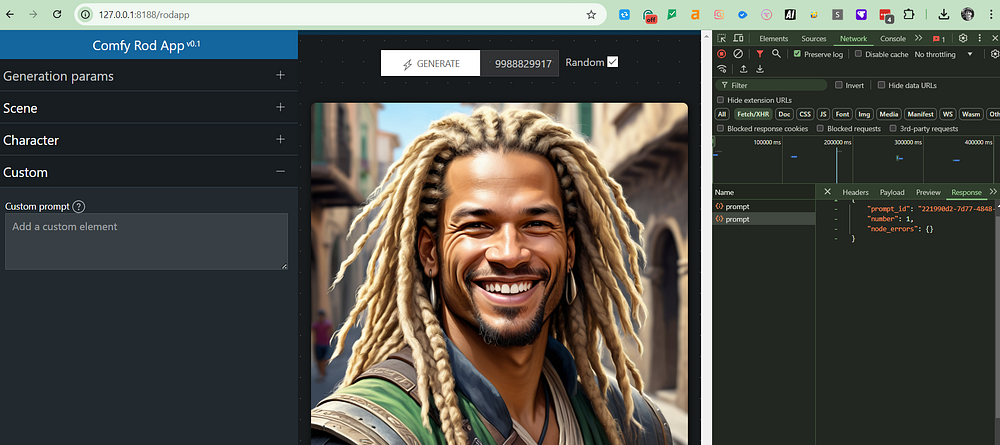Open the Extensions puzzle-piece menu
Image resolution: width=1000 pixels, height=445 pixels.
(x=909, y=14)
